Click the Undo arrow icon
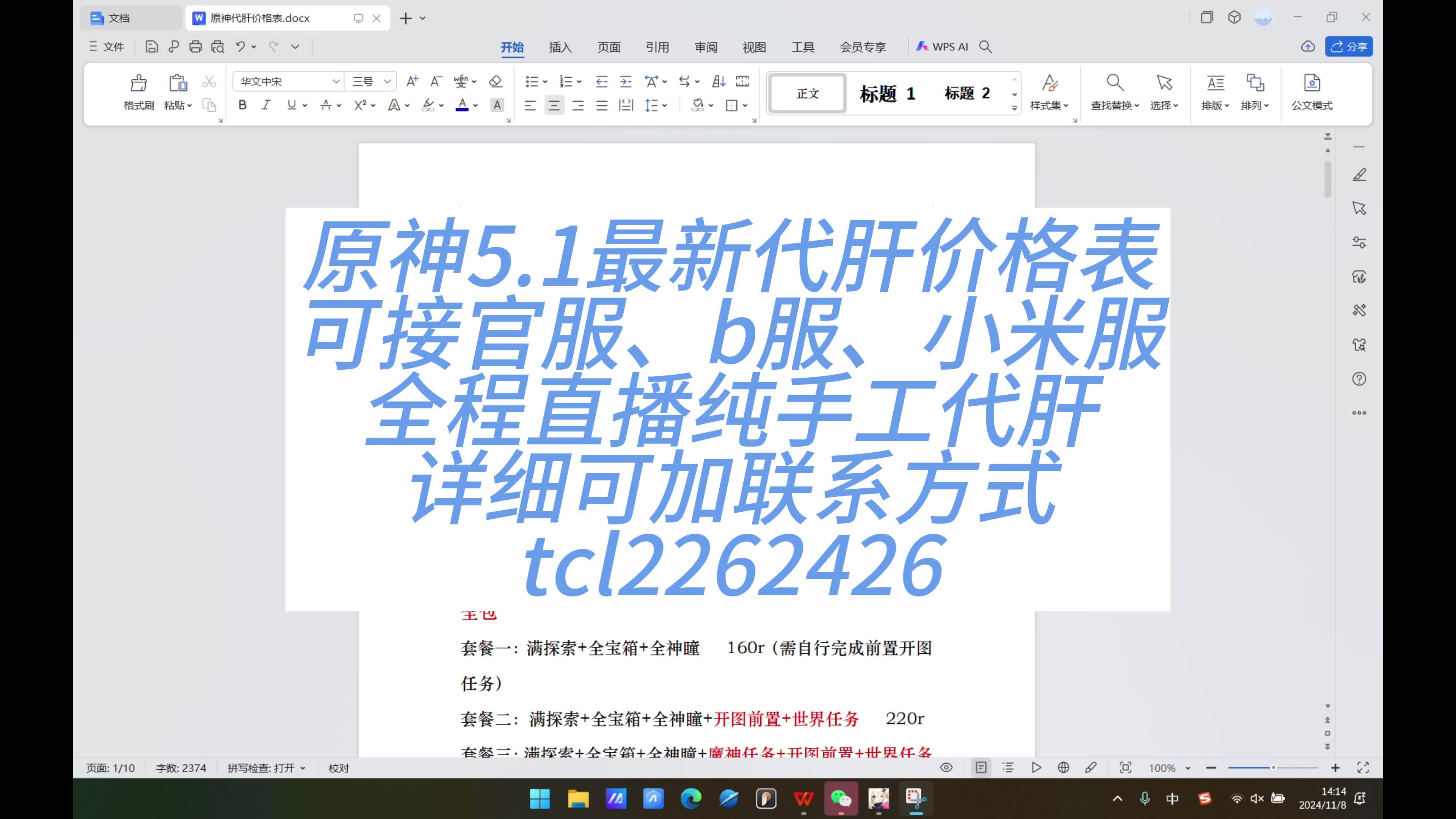Screen dimensions: 1456x819 [241, 47]
